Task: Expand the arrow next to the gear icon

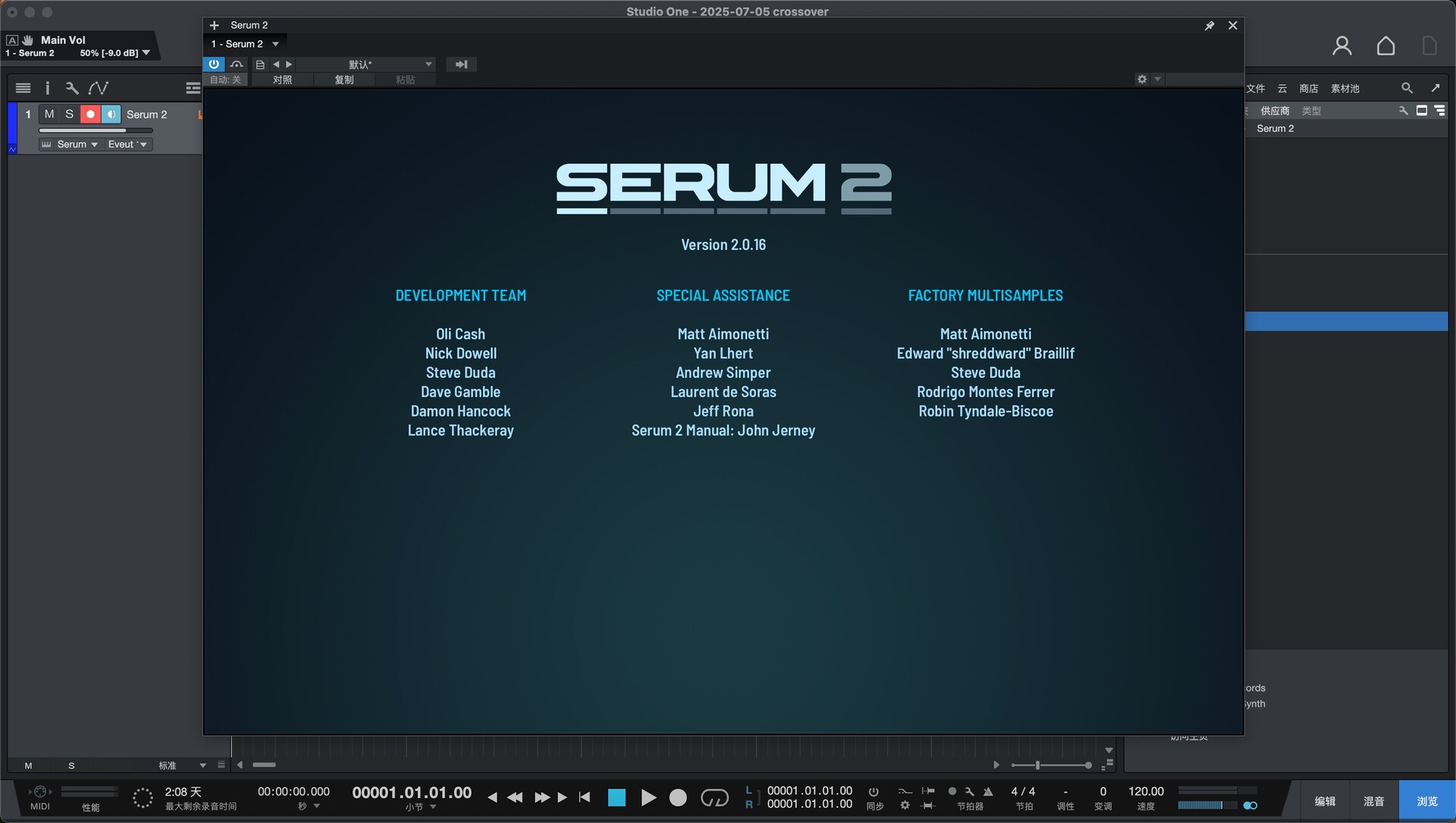Action: 1157,79
